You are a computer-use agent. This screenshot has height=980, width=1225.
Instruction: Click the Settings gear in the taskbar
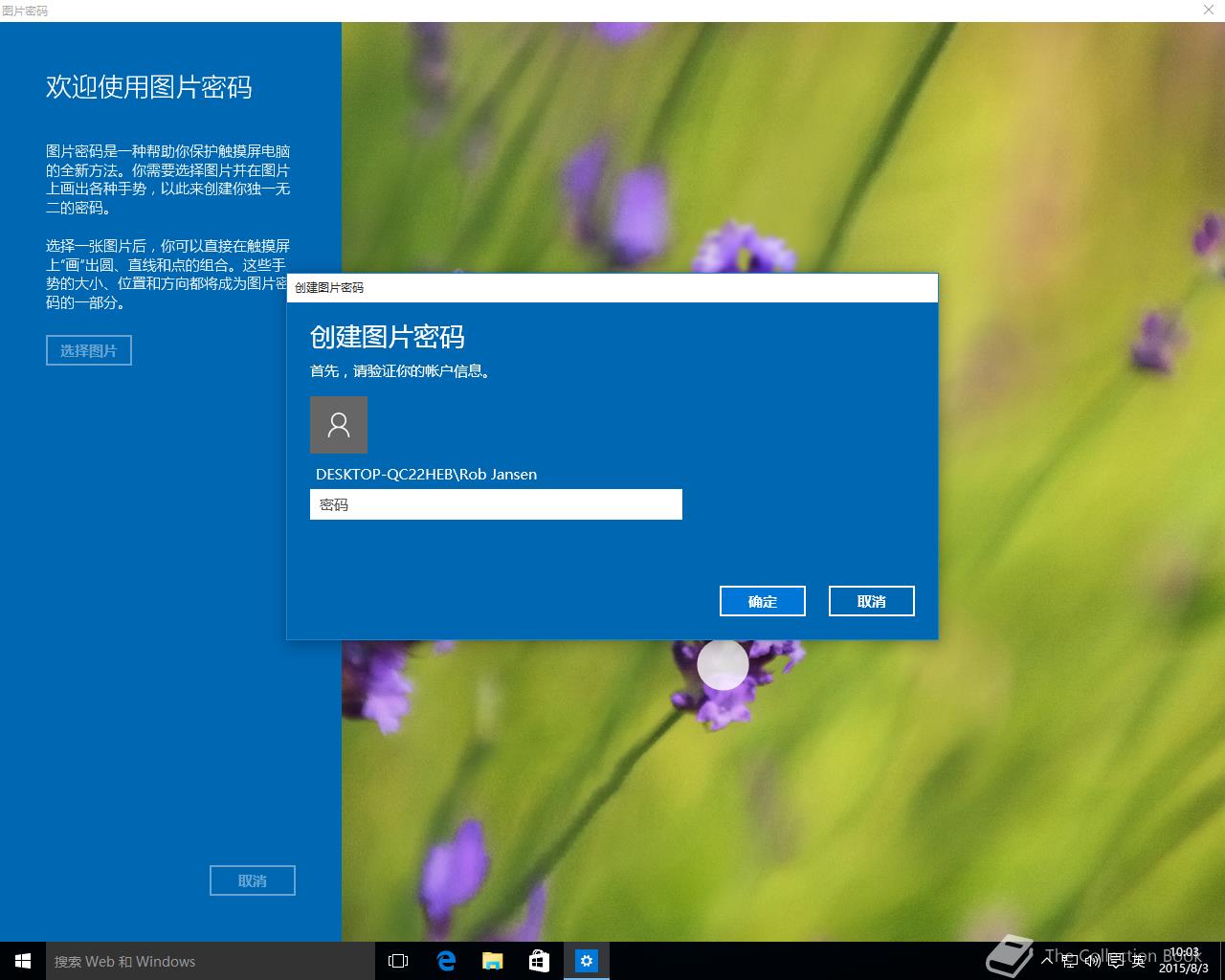coord(586,961)
